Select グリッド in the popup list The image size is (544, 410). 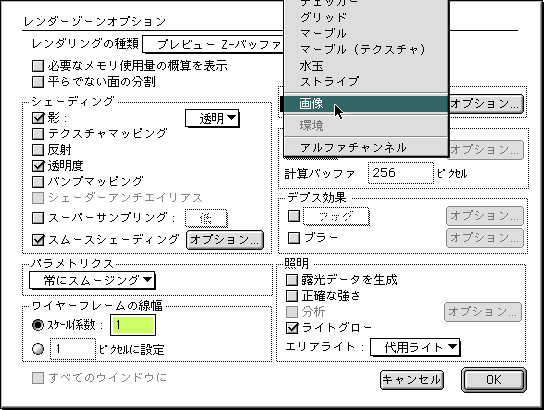coord(366,17)
